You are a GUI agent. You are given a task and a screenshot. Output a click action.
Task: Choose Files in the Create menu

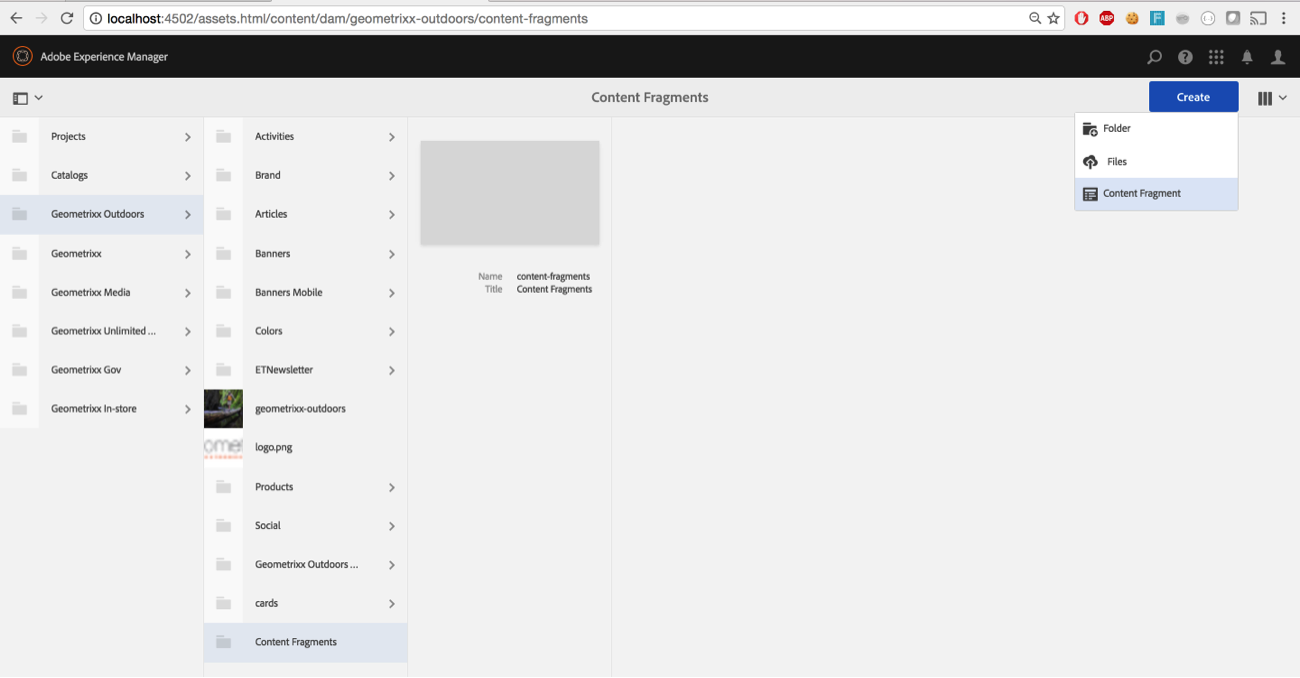[x=1116, y=162]
